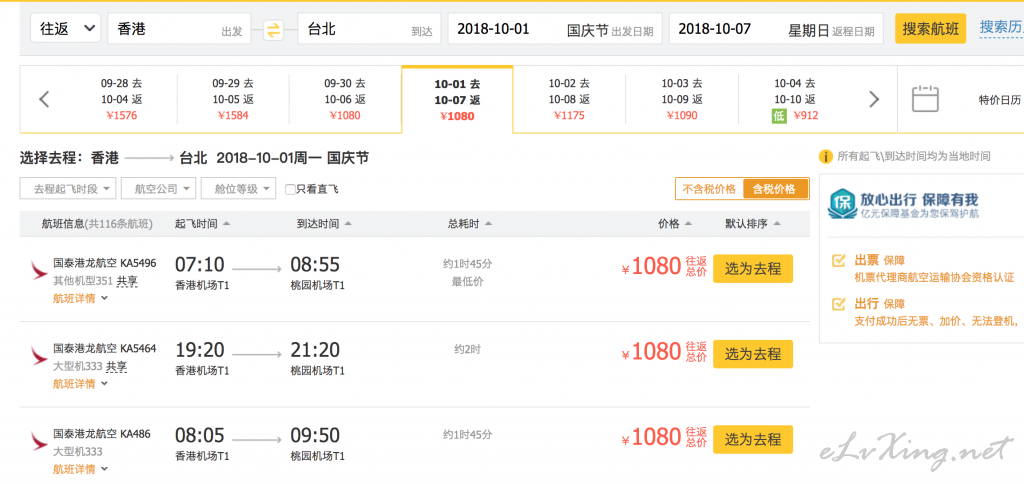Open the 往返 trip type dropdown
1024x484 pixels.
(65, 29)
